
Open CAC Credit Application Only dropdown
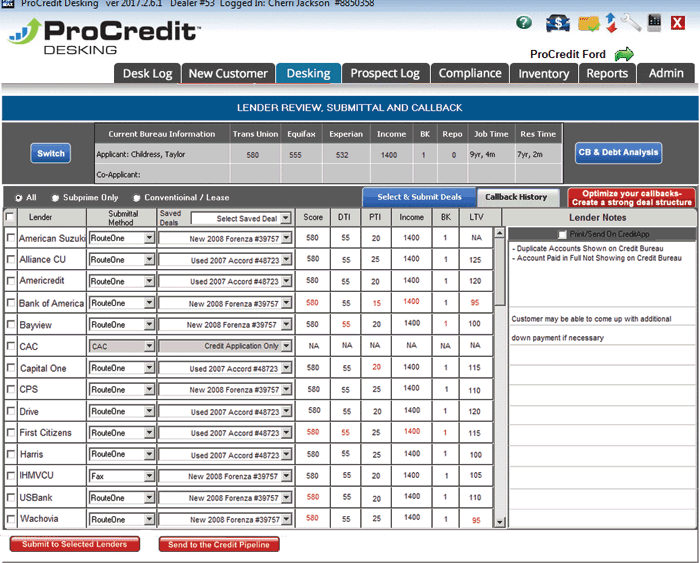click(x=225, y=346)
